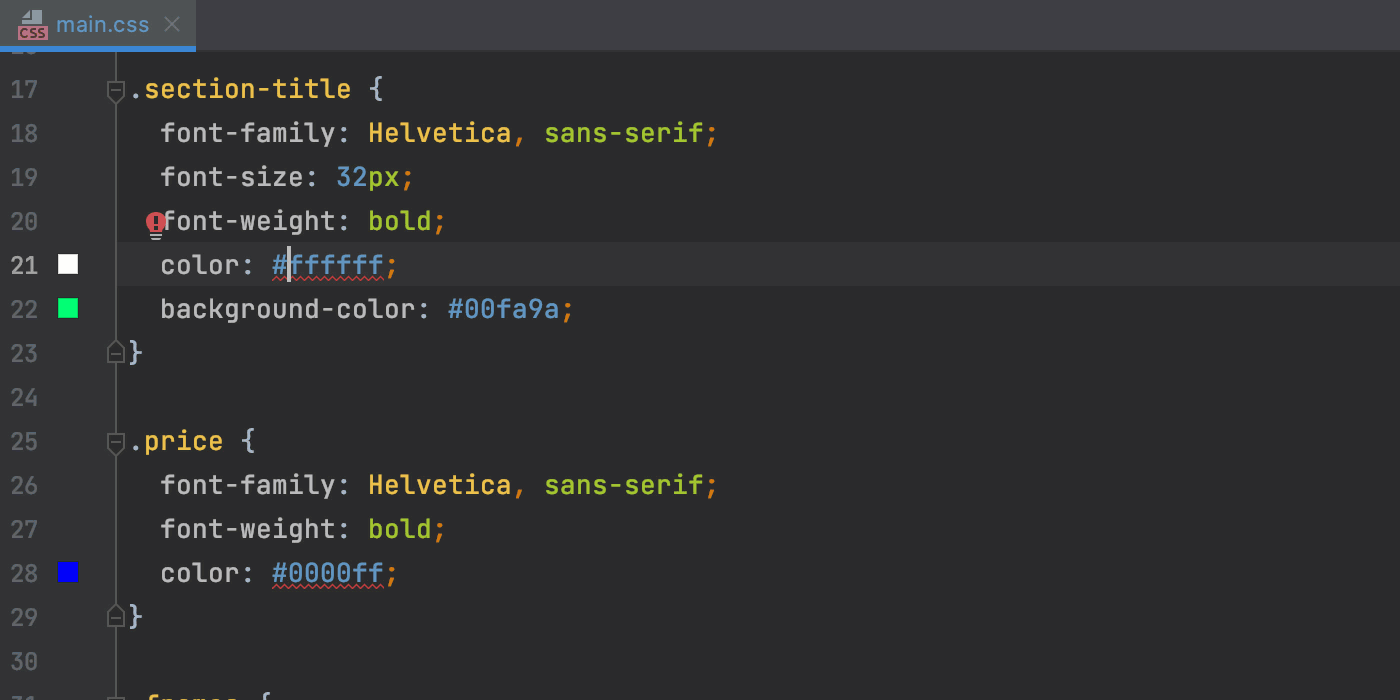
Task: Click the hex value #00fa9a on line 22
Action: 502,309
